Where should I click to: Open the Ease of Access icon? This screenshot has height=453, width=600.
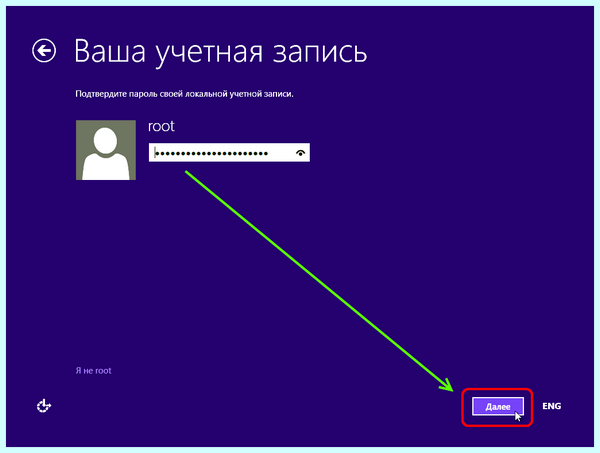[x=44, y=406]
